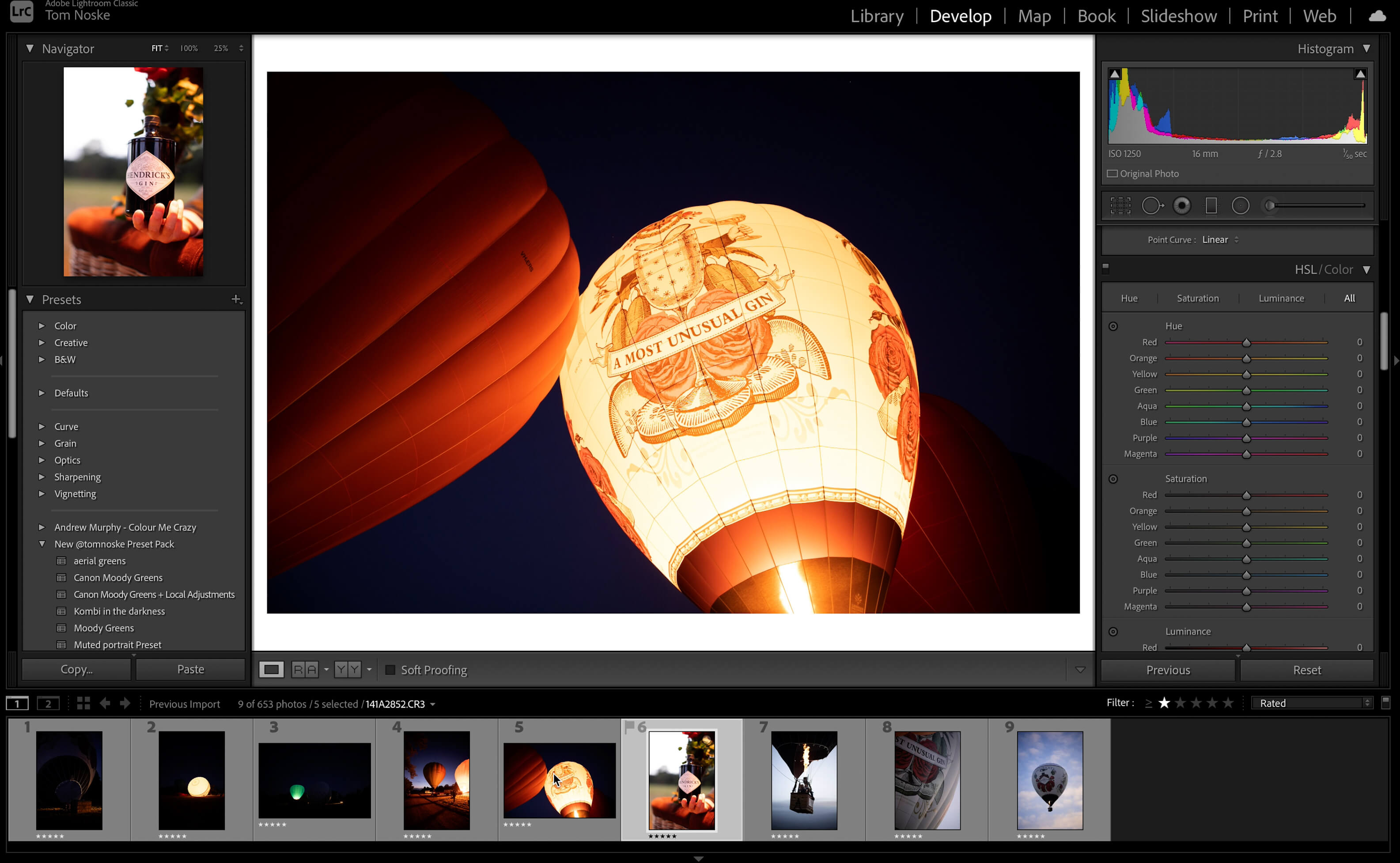Expand the Creative presets group
Viewport: 1400px width, 863px height.
tap(40, 342)
